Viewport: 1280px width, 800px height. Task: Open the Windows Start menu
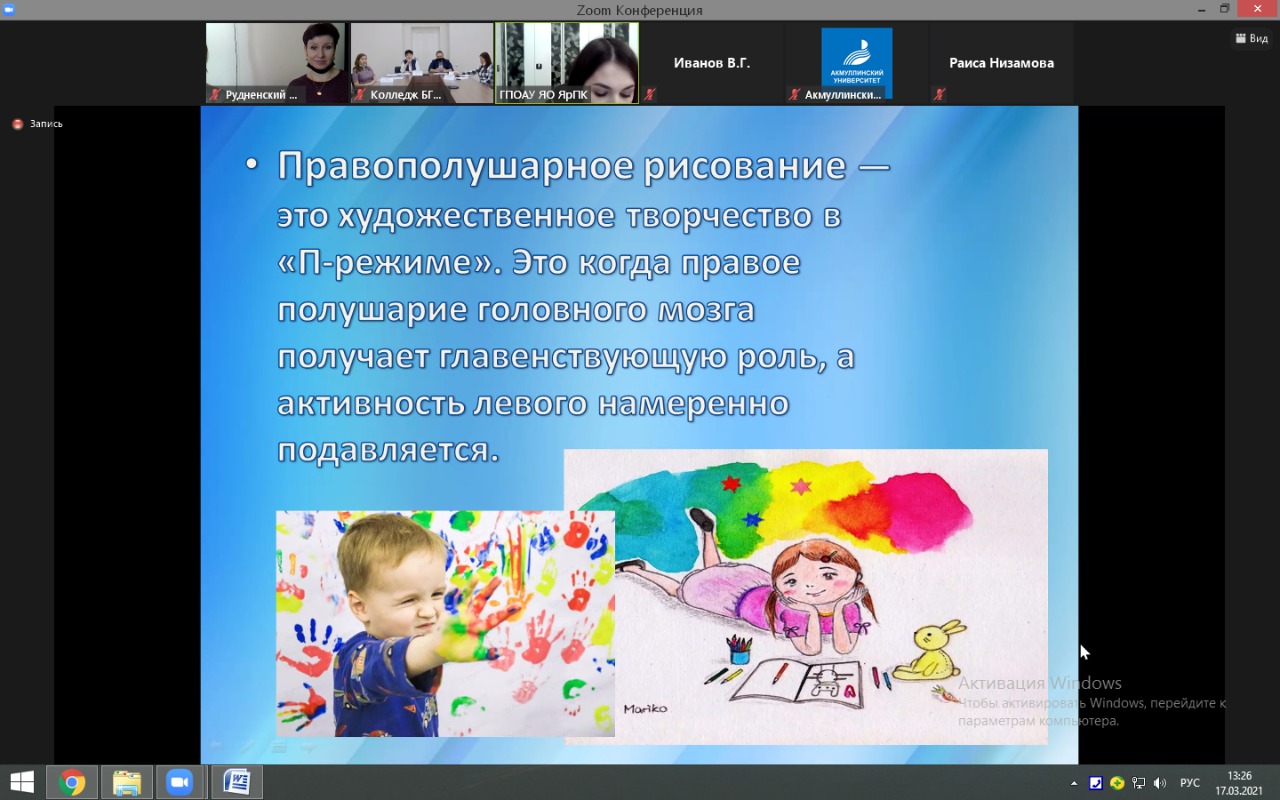pyautogui.click(x=21, y=782)
